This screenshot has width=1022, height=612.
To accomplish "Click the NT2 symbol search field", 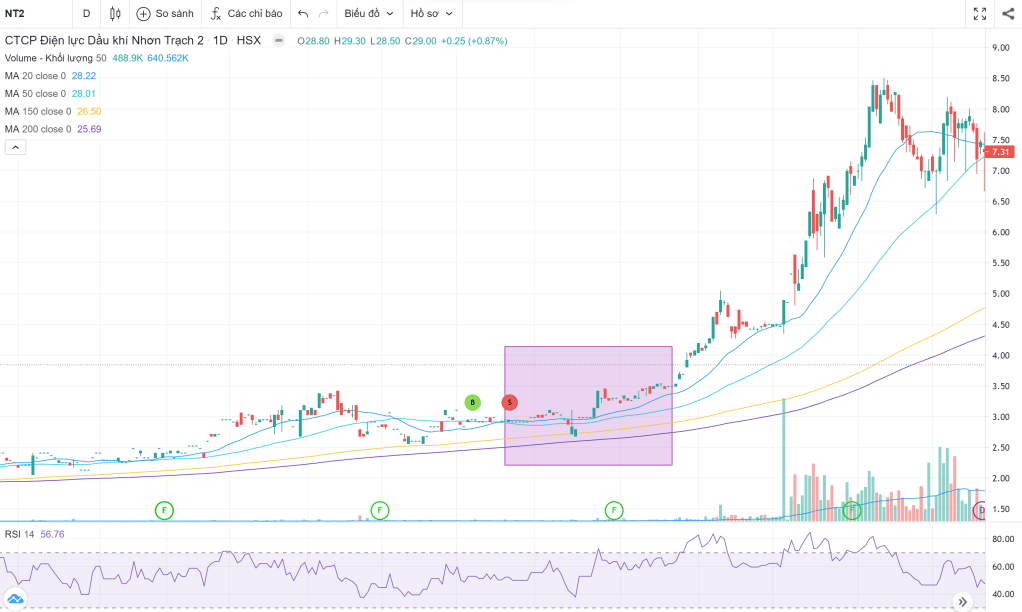I will (30, 14).
